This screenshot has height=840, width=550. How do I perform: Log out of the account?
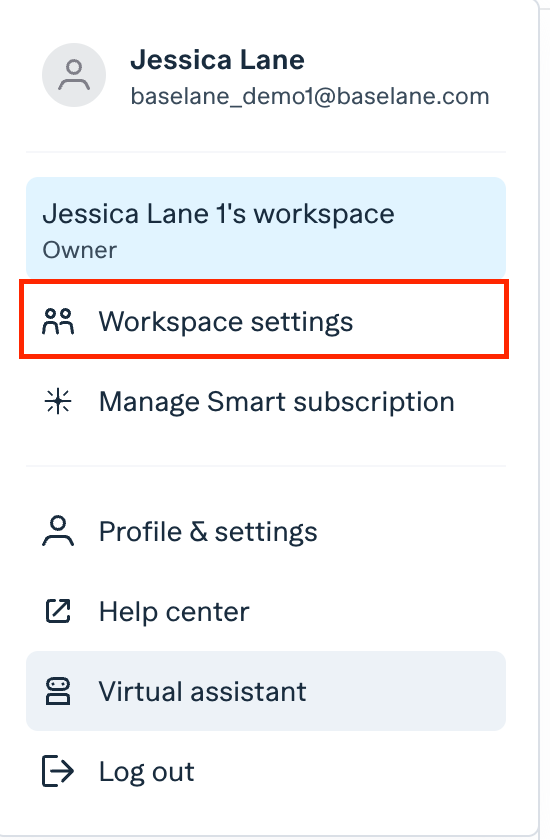coord(266,771)
